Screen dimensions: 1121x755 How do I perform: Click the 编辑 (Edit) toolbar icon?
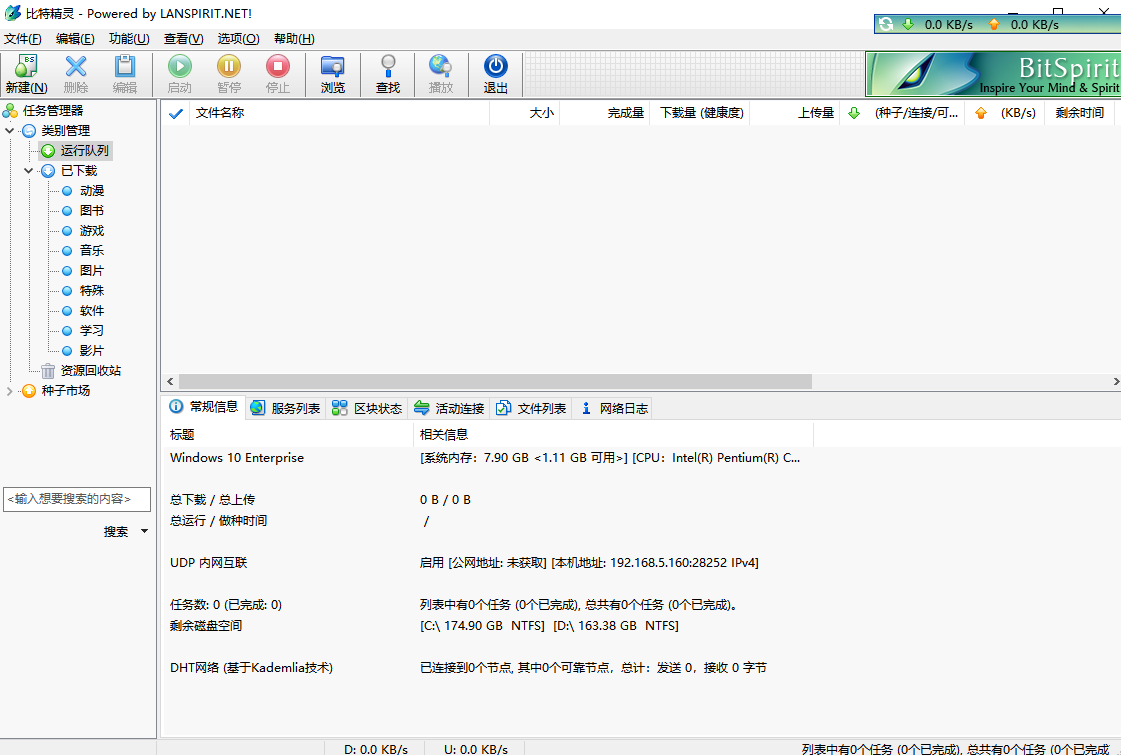pos(124,73)
